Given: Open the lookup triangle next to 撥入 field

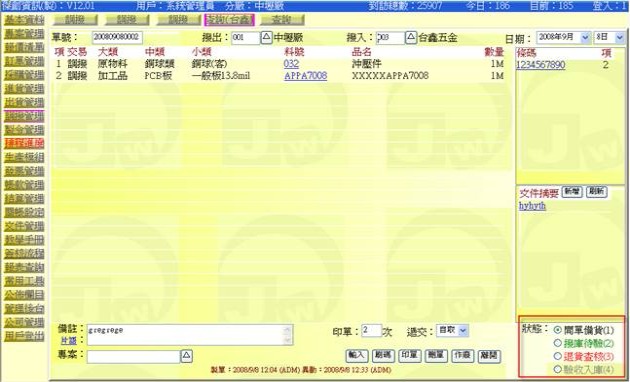Looking at the screenshot, I should tap(411, 37).
